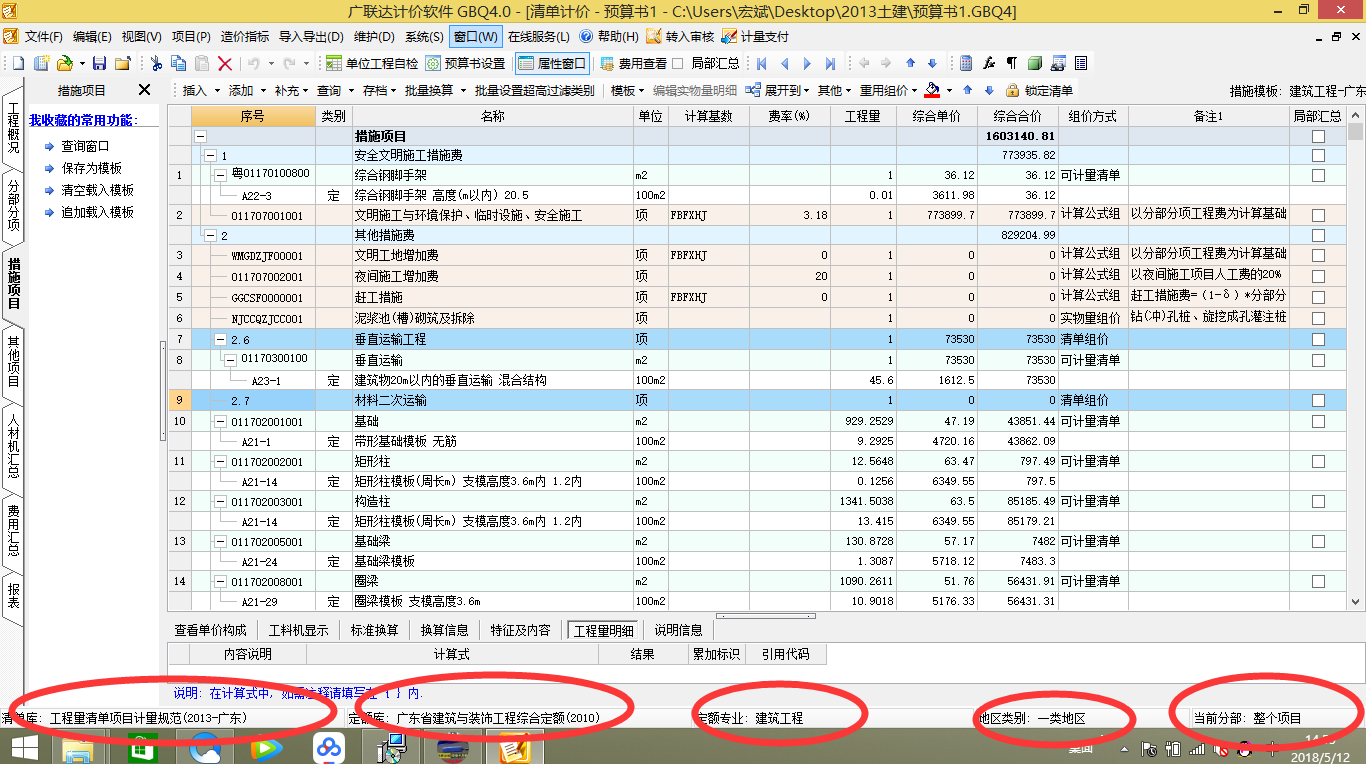Click 转入审核 in the menu bar
The image size is (1366, 764).
pos(680,37)
